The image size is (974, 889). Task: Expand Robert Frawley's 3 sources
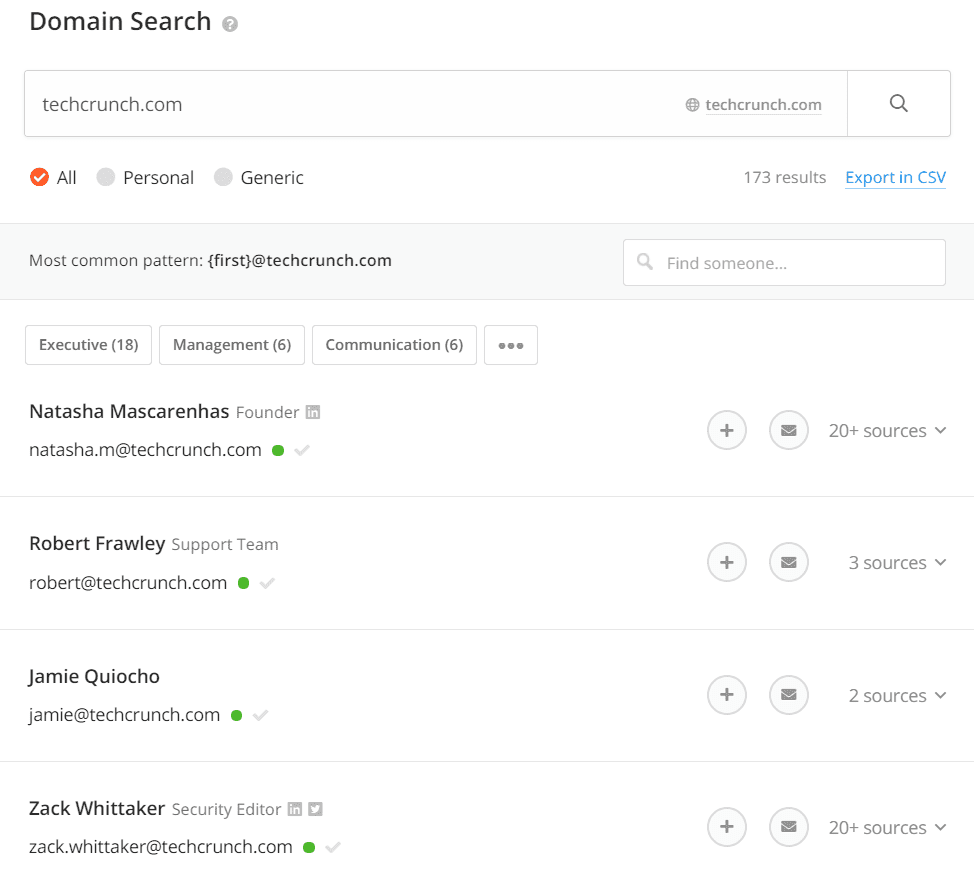coord(897,563)
